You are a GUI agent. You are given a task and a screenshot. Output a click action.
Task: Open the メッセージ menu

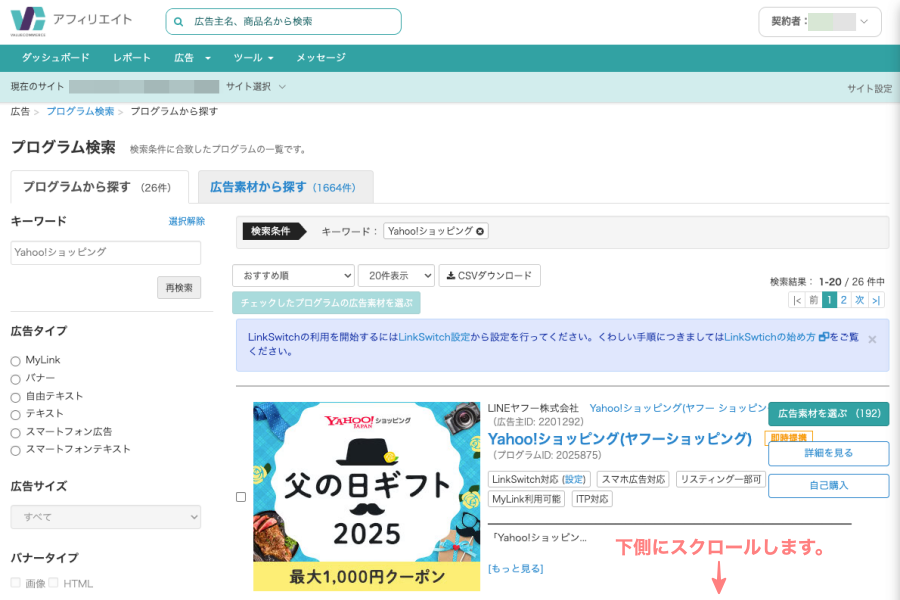coord(321,58)
